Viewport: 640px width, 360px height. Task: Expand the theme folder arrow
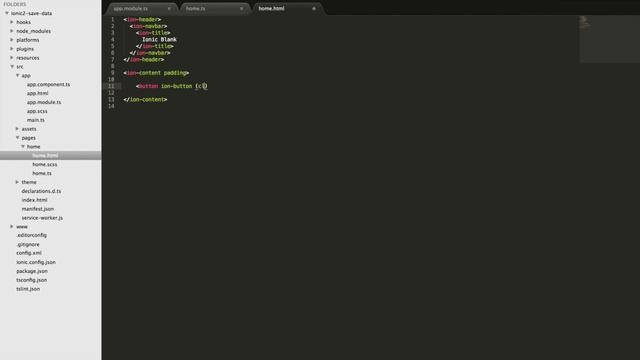pyautogui.click(x=17, y=182)
